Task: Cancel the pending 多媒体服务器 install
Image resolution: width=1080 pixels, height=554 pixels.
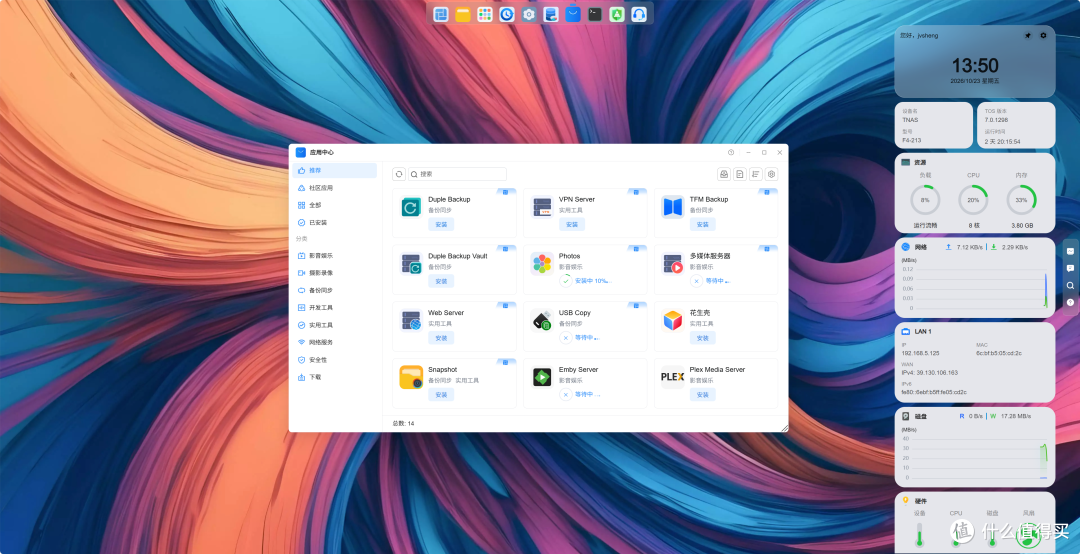Action: click(696, 280)
